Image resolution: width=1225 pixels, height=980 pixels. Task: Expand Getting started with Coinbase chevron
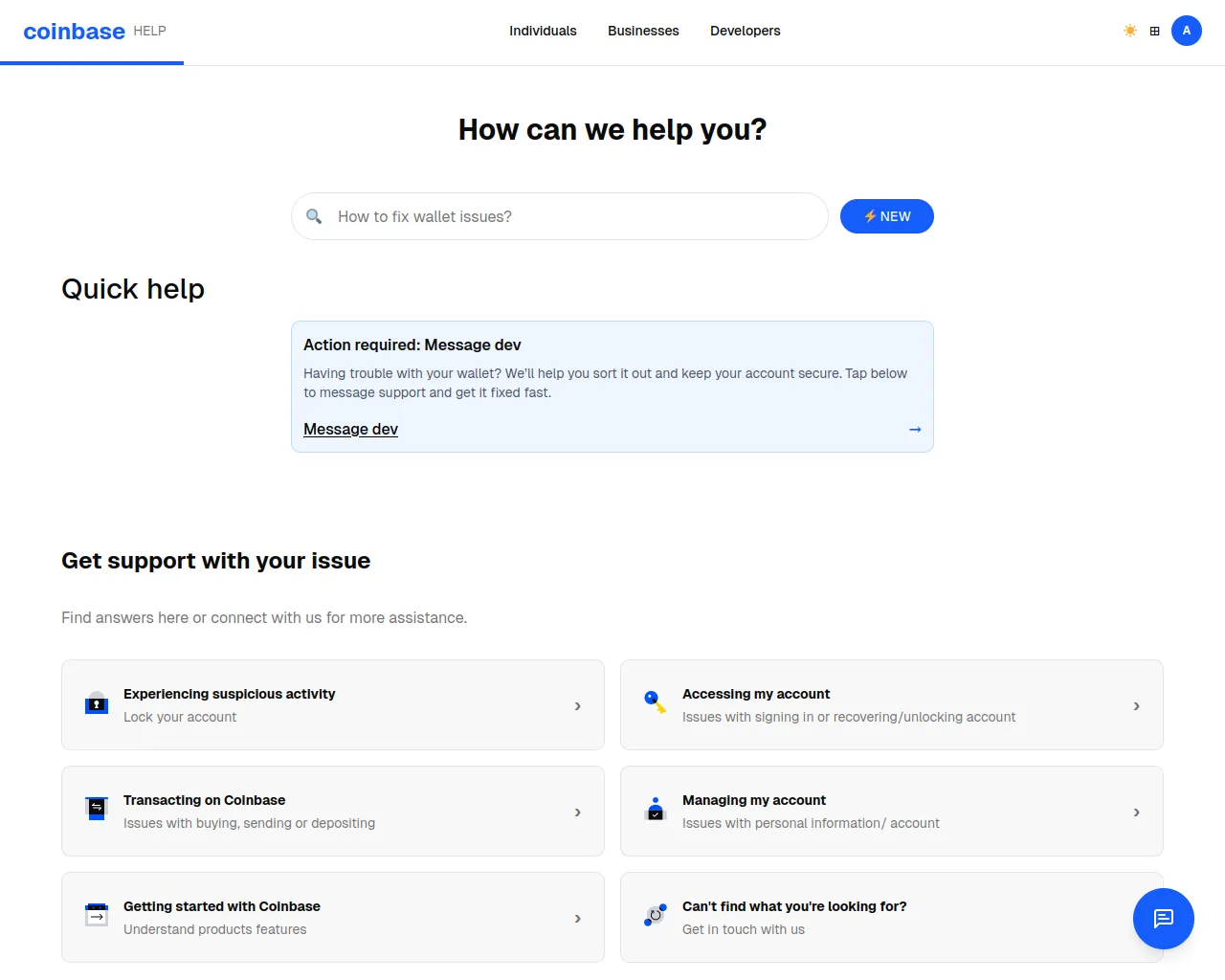coord(577,918)
